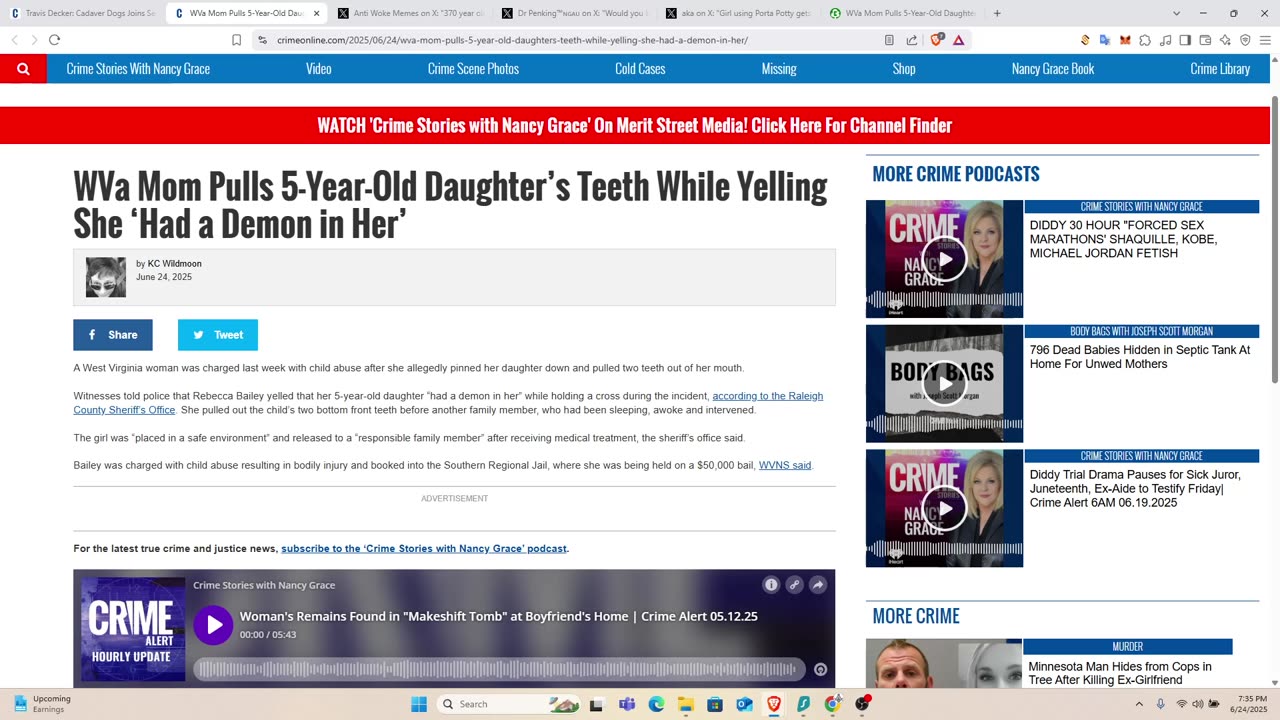Share the article on Facebook
The height and width of the screenshot is (720, 1280).
(113, 335)
